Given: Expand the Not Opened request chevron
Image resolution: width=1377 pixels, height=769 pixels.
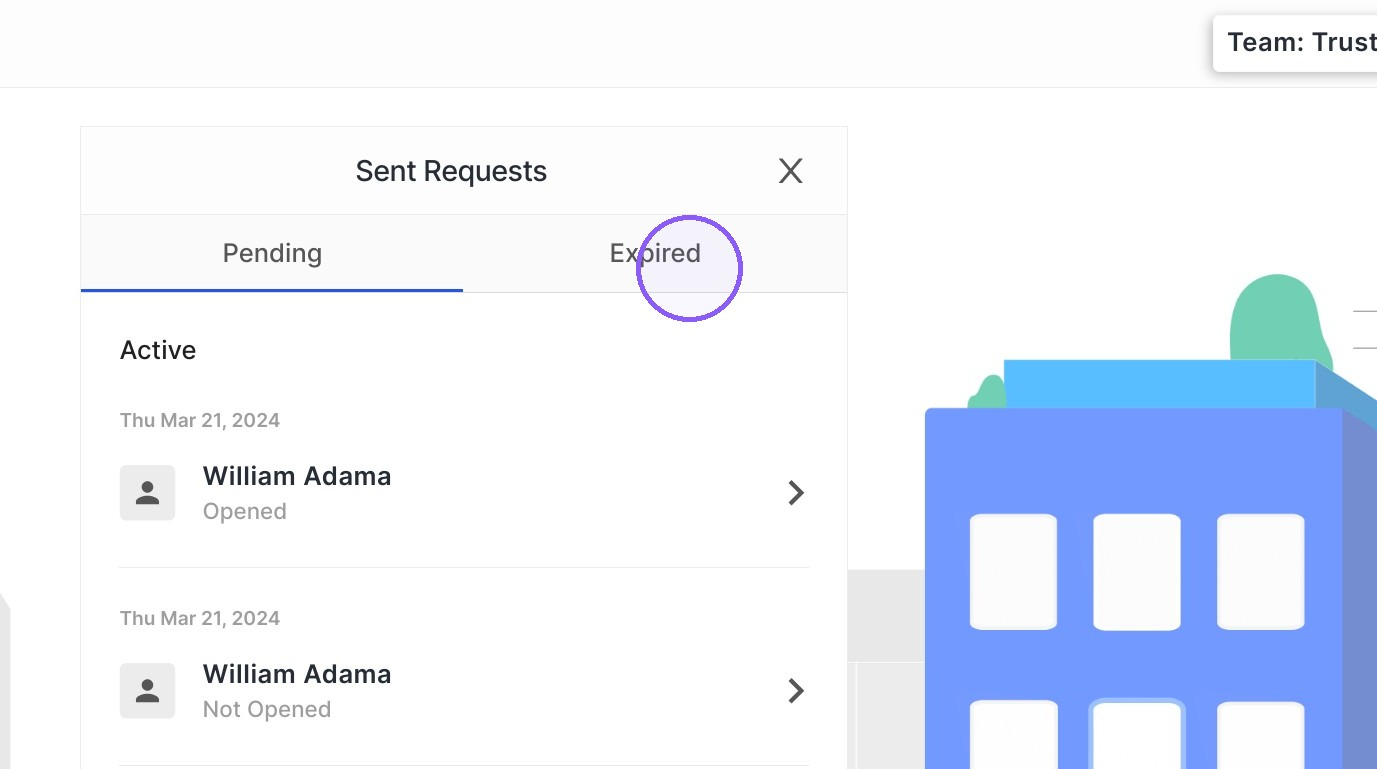Looking at the screenshot, I should [x=796, y=690].
